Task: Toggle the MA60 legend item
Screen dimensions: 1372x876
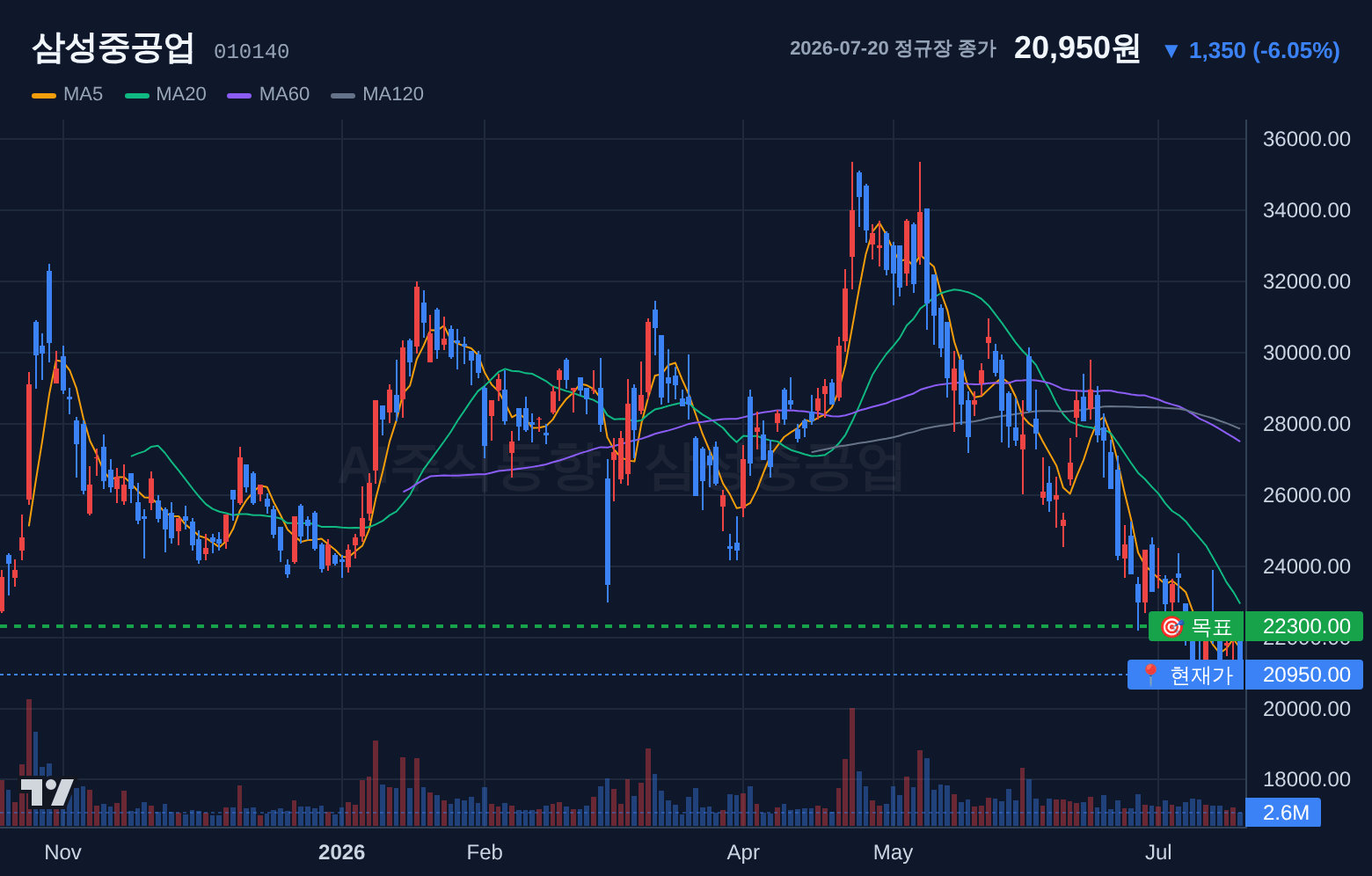Action: [x=268, y=94]
